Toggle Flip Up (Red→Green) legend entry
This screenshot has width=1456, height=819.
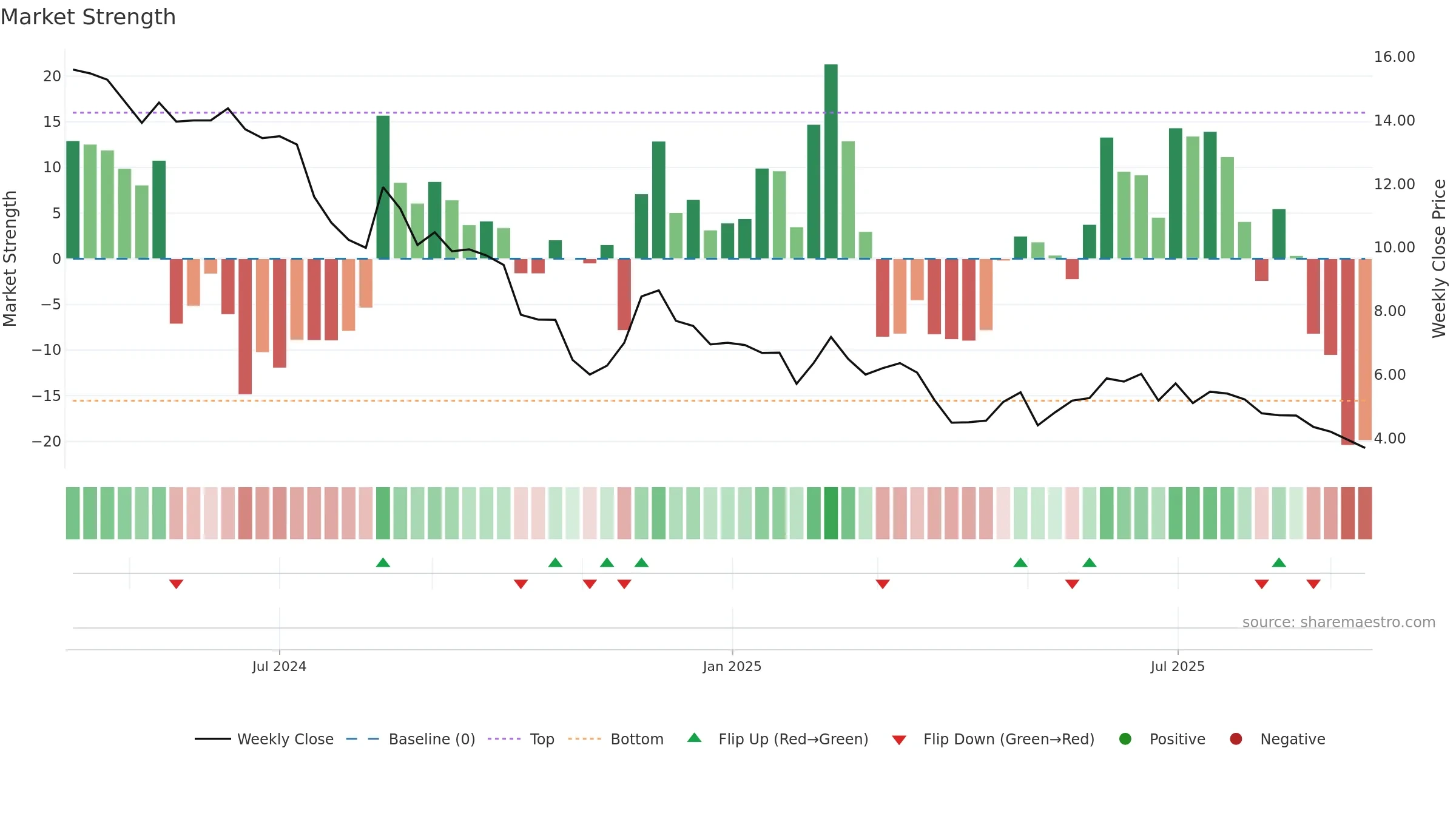(778, 739)
